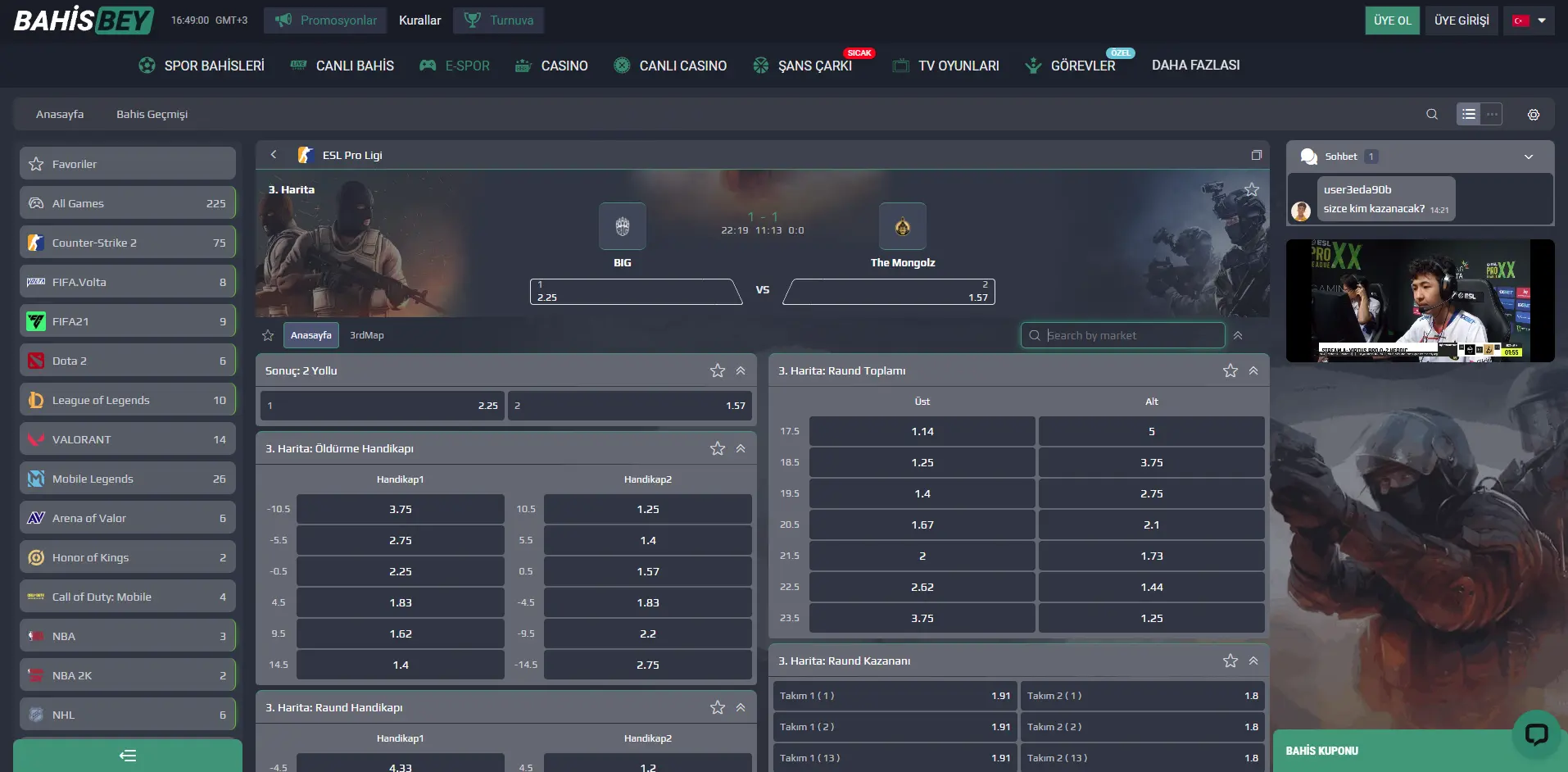
Task: Focus the Search by market field
Action: [x=1122, y=335]
